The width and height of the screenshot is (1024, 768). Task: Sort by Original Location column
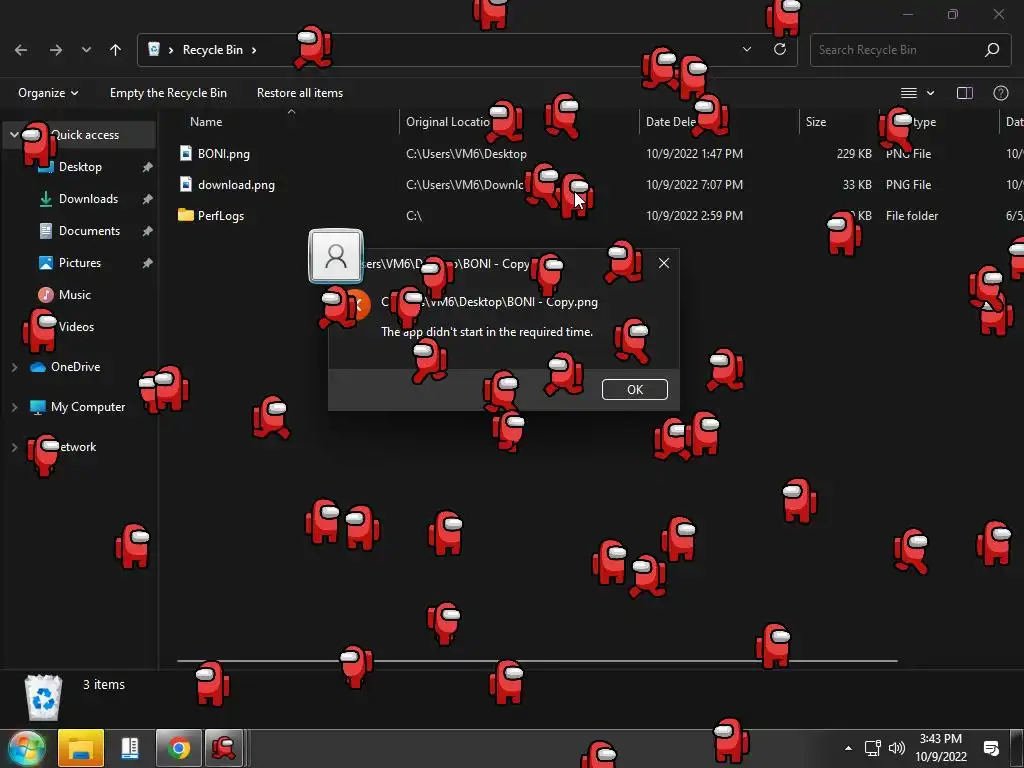[447, 122]
